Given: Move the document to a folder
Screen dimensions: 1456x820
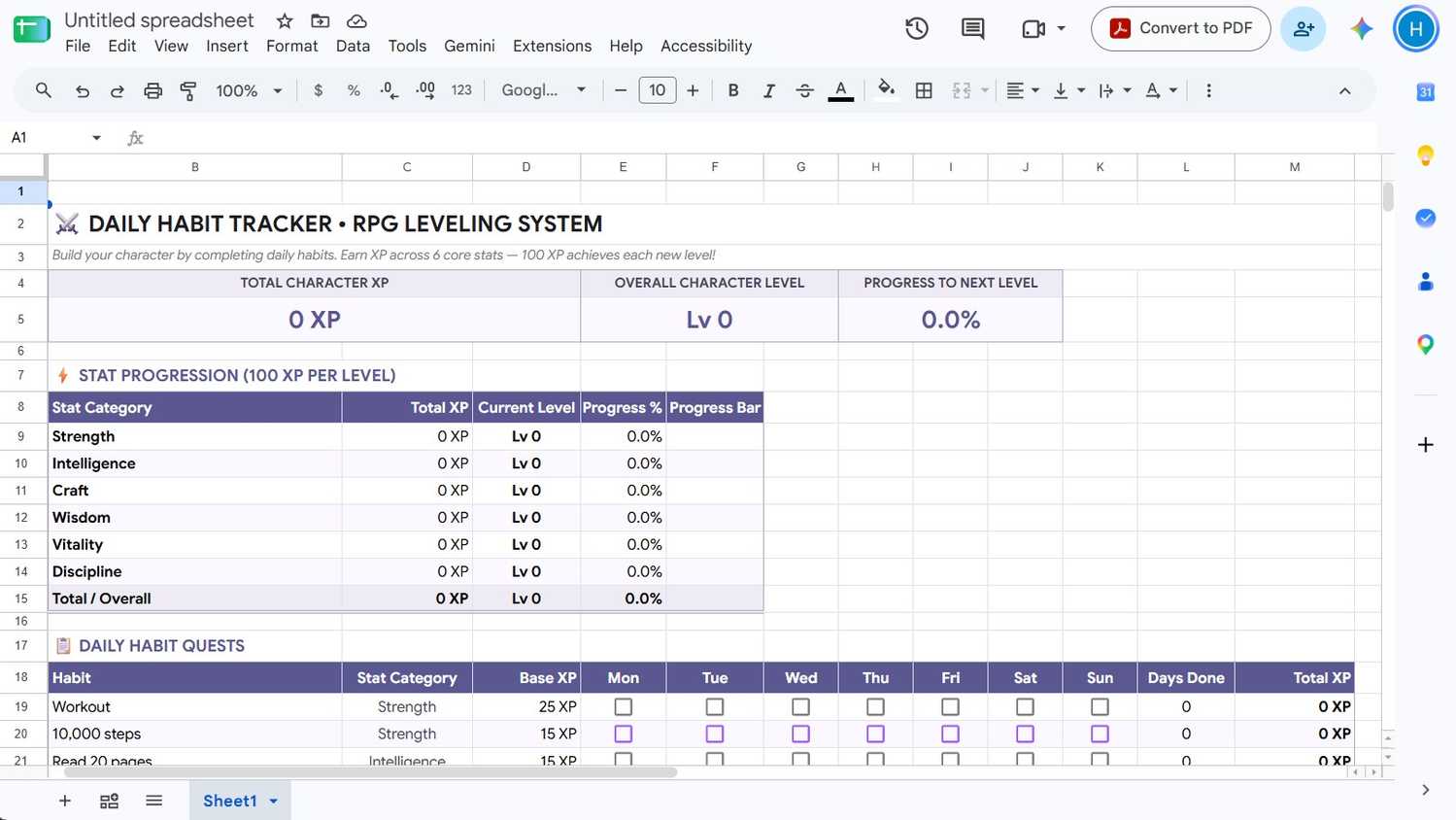Looking at the screenshot, I should [x=320, y=20].
